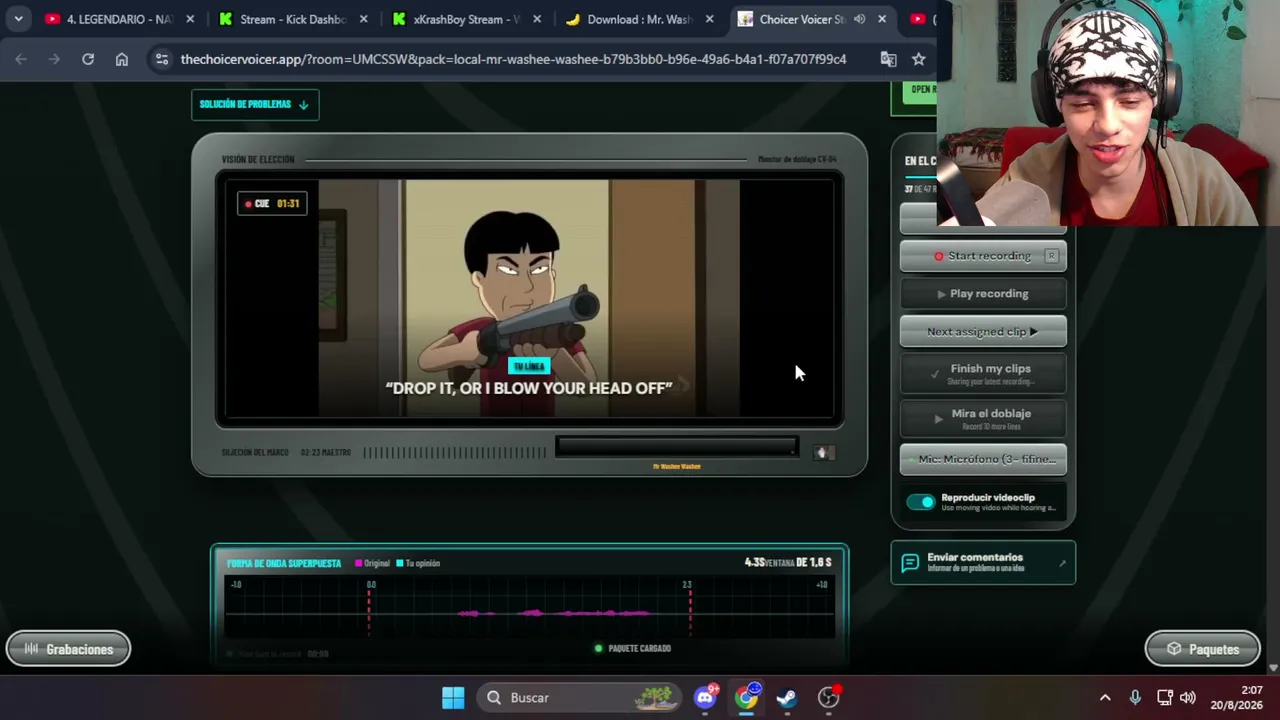Click the taskbar Buscar search box

pos(579,698)
